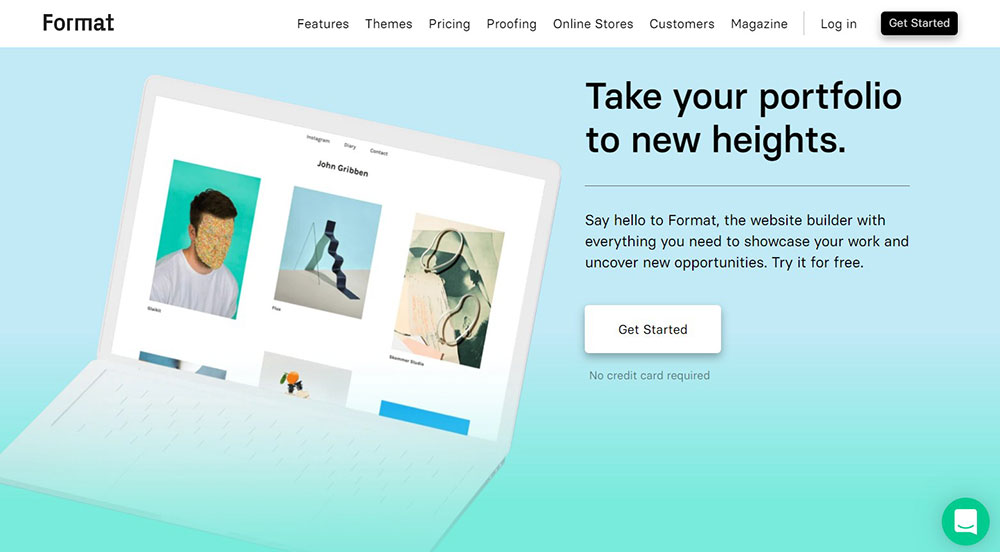Open the Features menu item
Screen dimensions: 1000x552
point(323,24)
